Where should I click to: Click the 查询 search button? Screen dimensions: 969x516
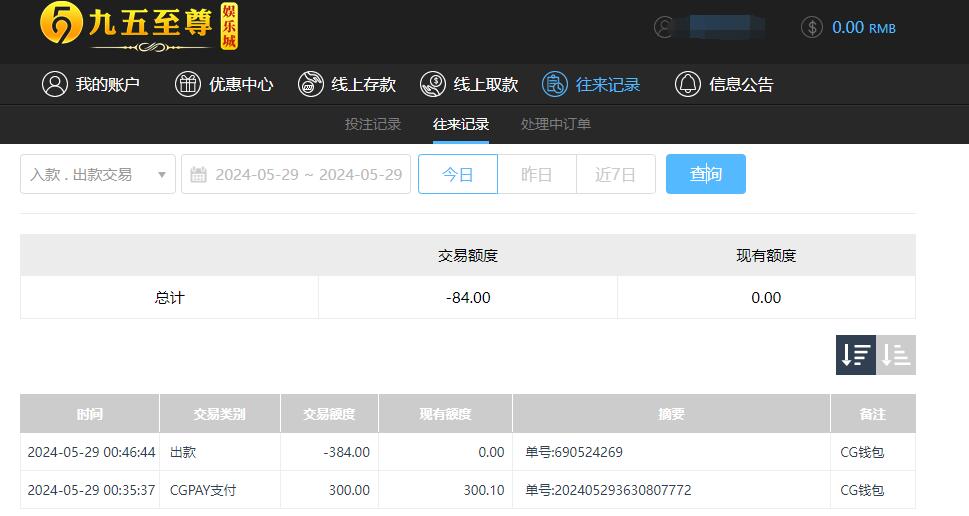[706, 174]
